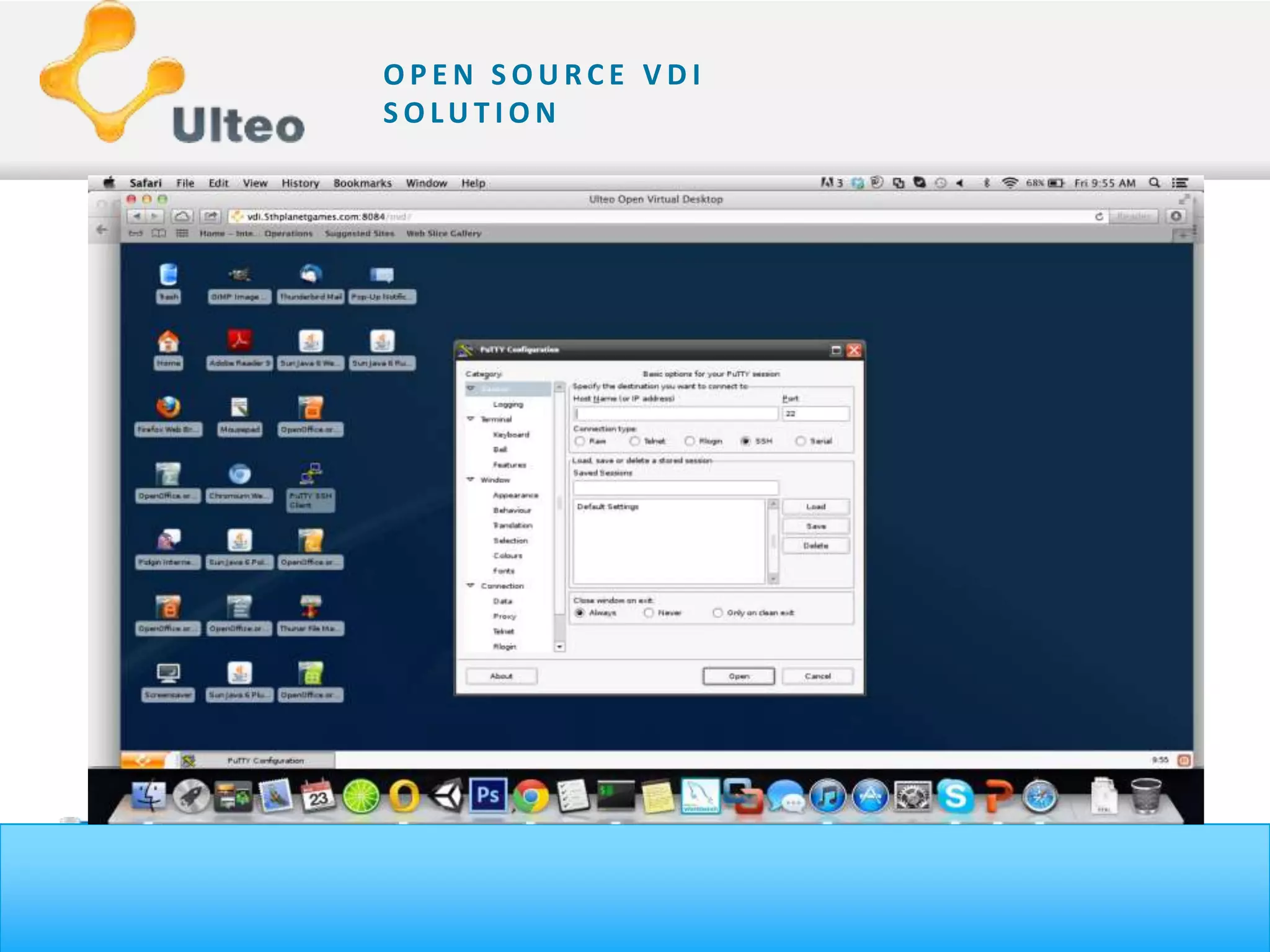
Task: Reload the page in Safari address bar
Action: click(x=1099, y=216)
